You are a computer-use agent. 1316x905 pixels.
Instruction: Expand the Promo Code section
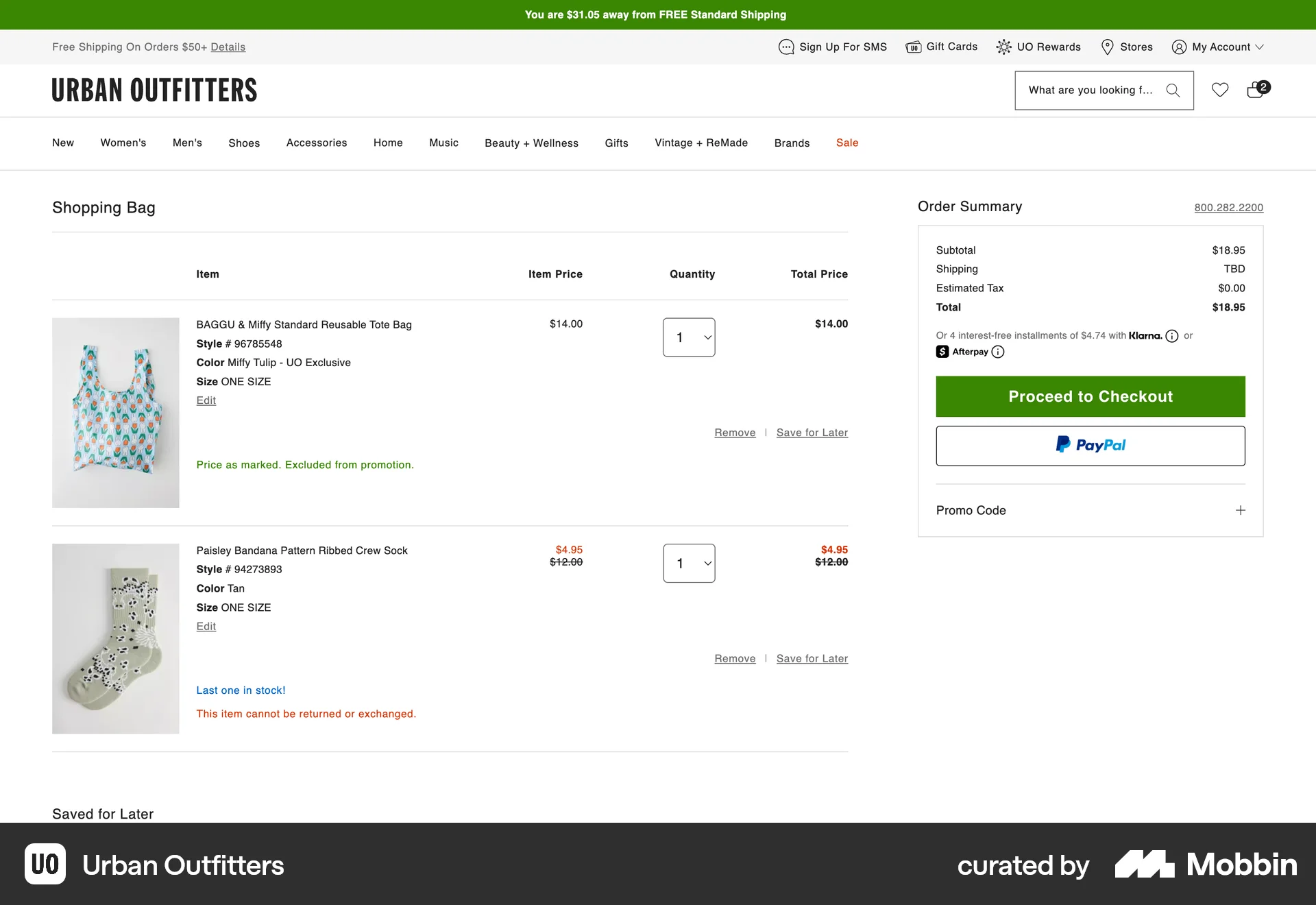coord(1240,510)
